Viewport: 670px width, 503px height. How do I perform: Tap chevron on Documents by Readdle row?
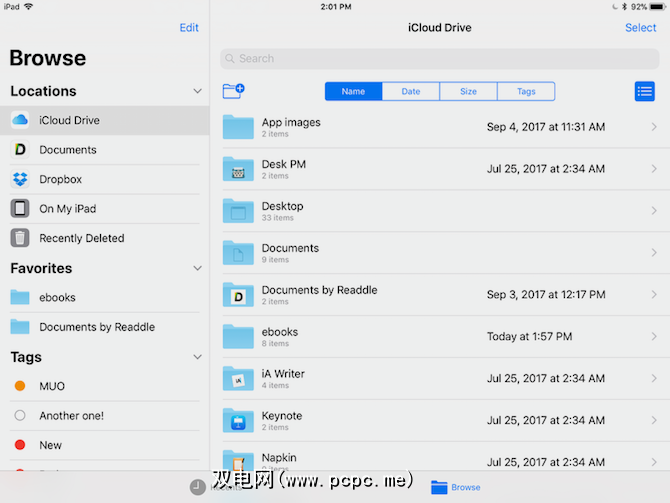654,294
